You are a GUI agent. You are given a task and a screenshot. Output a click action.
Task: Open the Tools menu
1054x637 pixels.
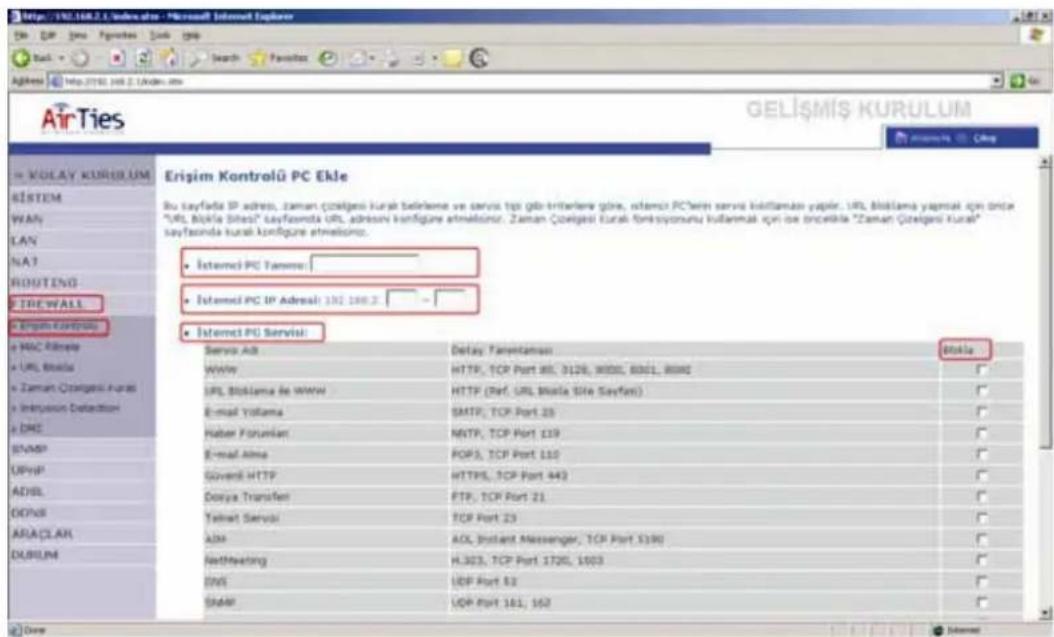(160, 35)
